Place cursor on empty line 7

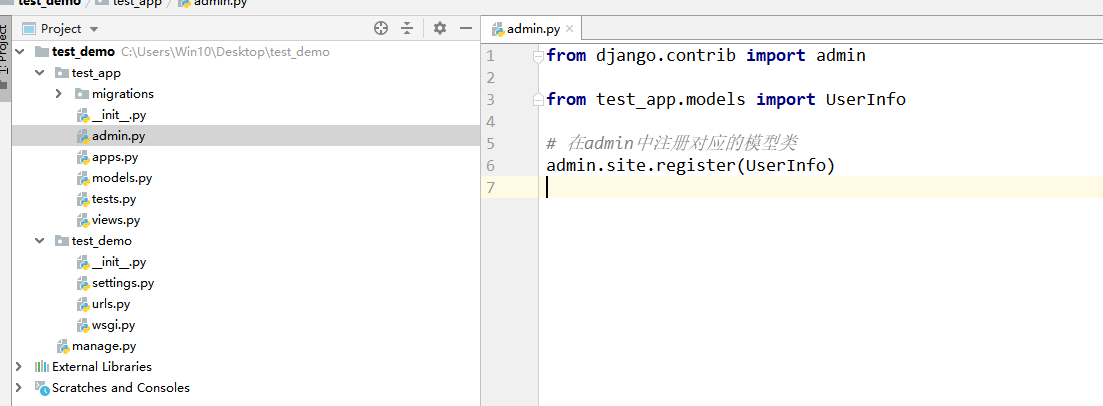[x=820, y=187]
